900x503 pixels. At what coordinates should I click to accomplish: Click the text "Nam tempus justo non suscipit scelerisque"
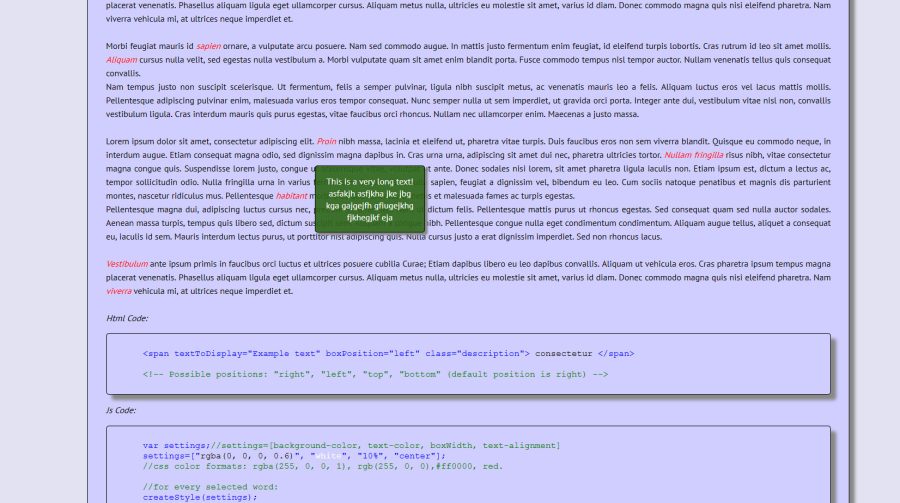pyautogui.click(x=189, y=87)
